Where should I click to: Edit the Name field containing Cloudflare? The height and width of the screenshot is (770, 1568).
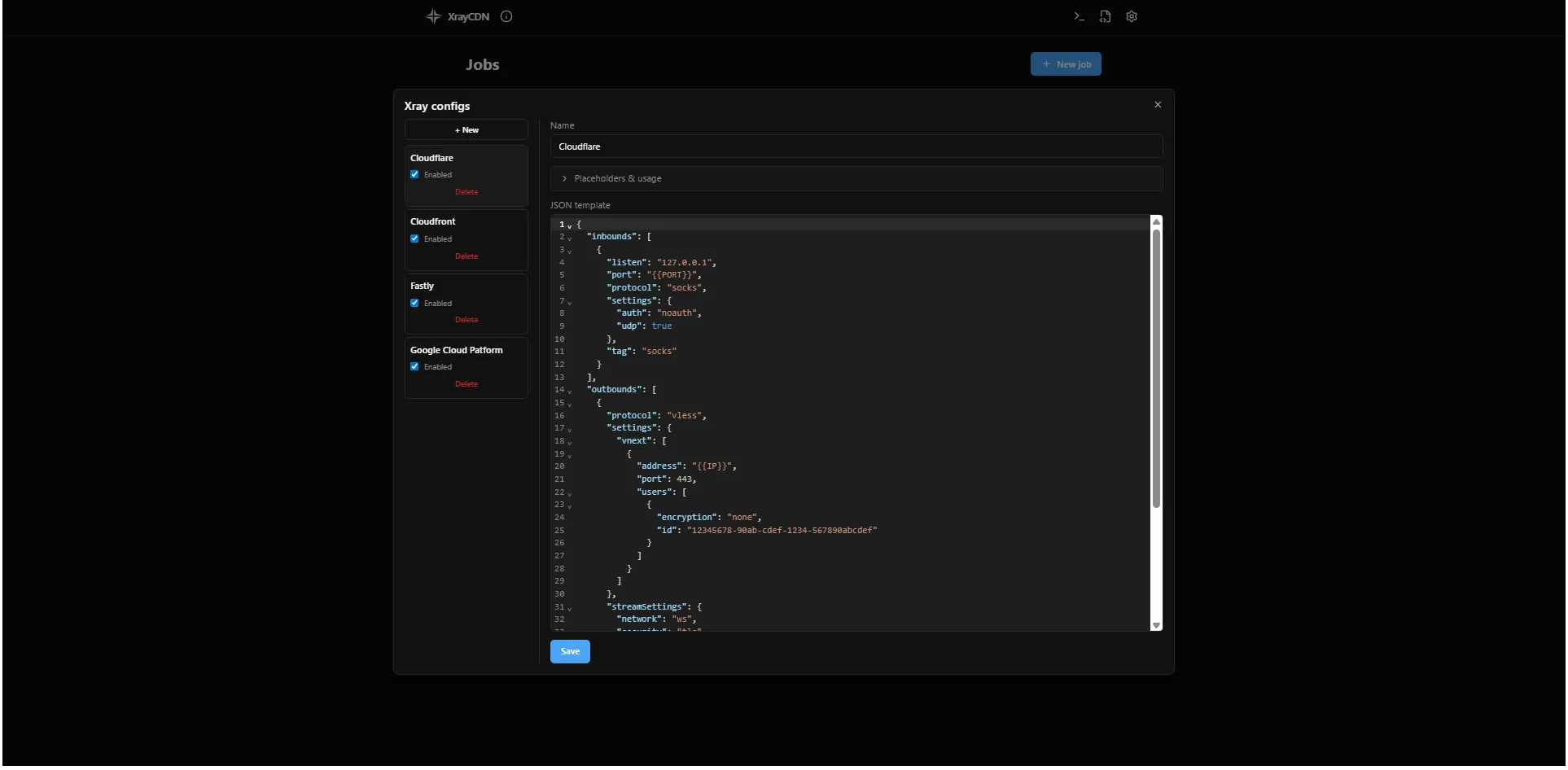(856, 147)
